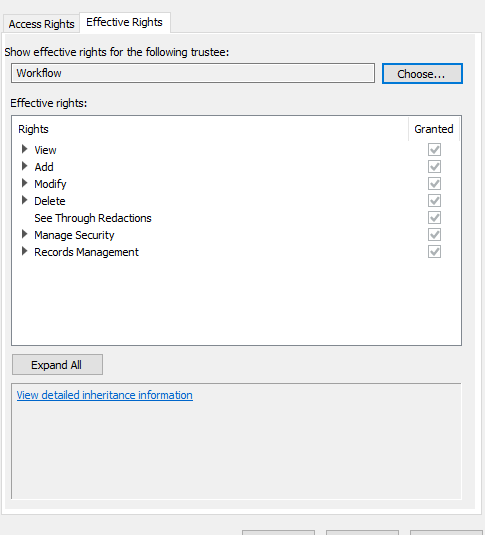This screenshot has width=485, height=535.
Task: Toggle the Delete granted checkbox
Action: click(x=434, y=201)
